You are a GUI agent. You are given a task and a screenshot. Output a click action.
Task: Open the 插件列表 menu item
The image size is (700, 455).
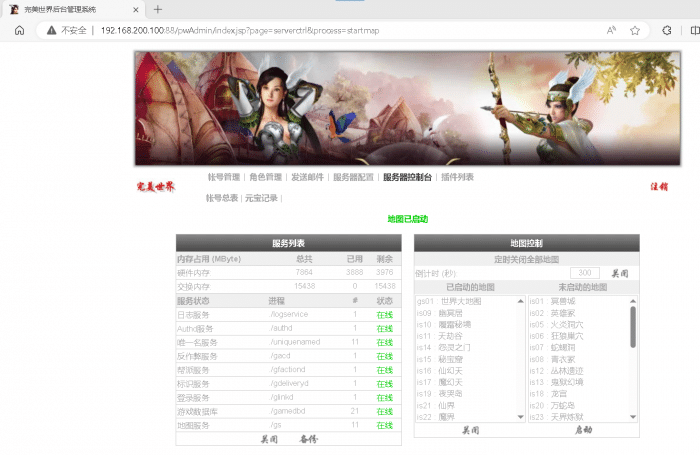pyautogui.click(x=457, y=177)
